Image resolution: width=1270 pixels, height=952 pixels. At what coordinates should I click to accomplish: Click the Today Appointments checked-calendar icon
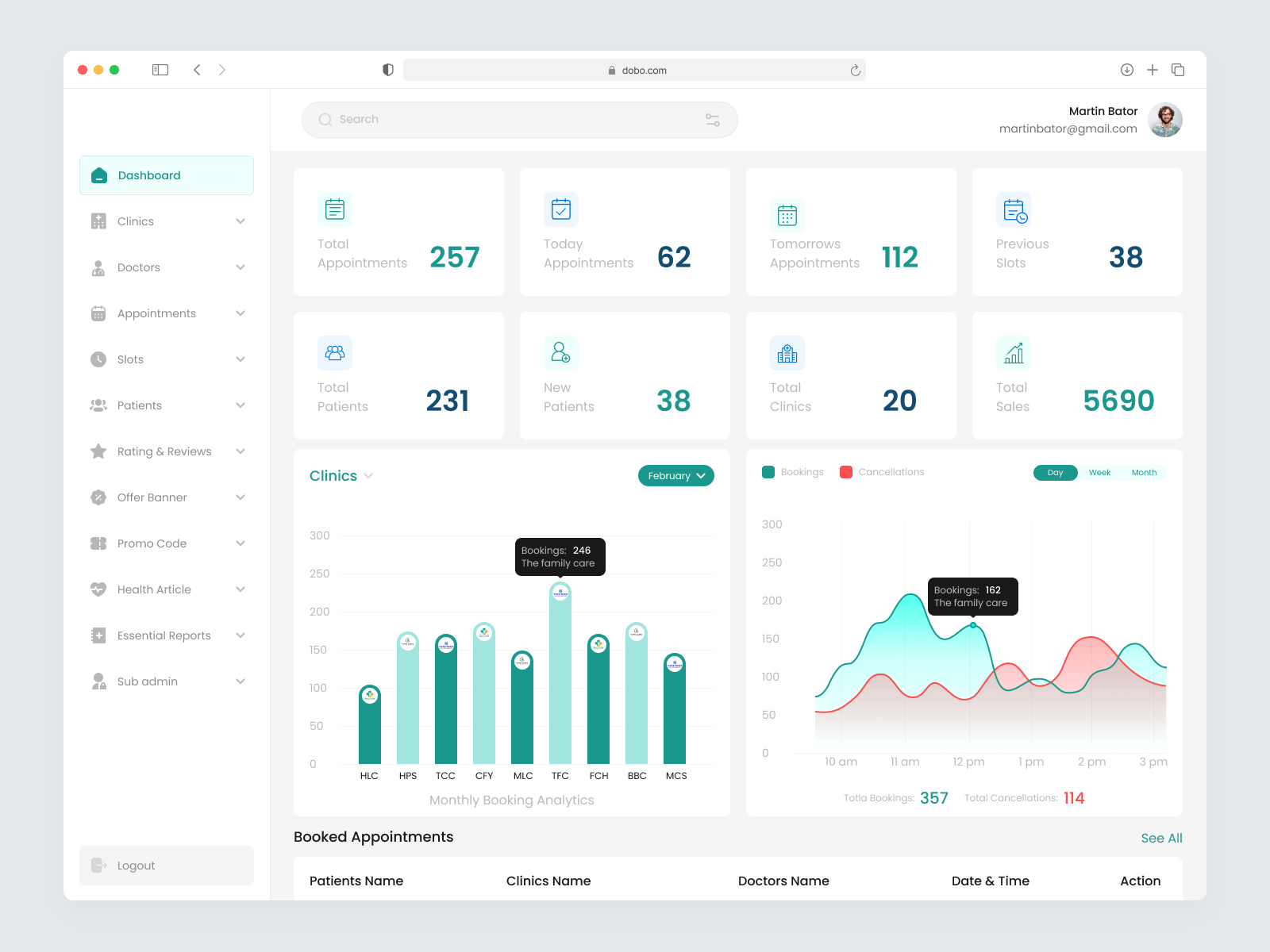[560, 209]
